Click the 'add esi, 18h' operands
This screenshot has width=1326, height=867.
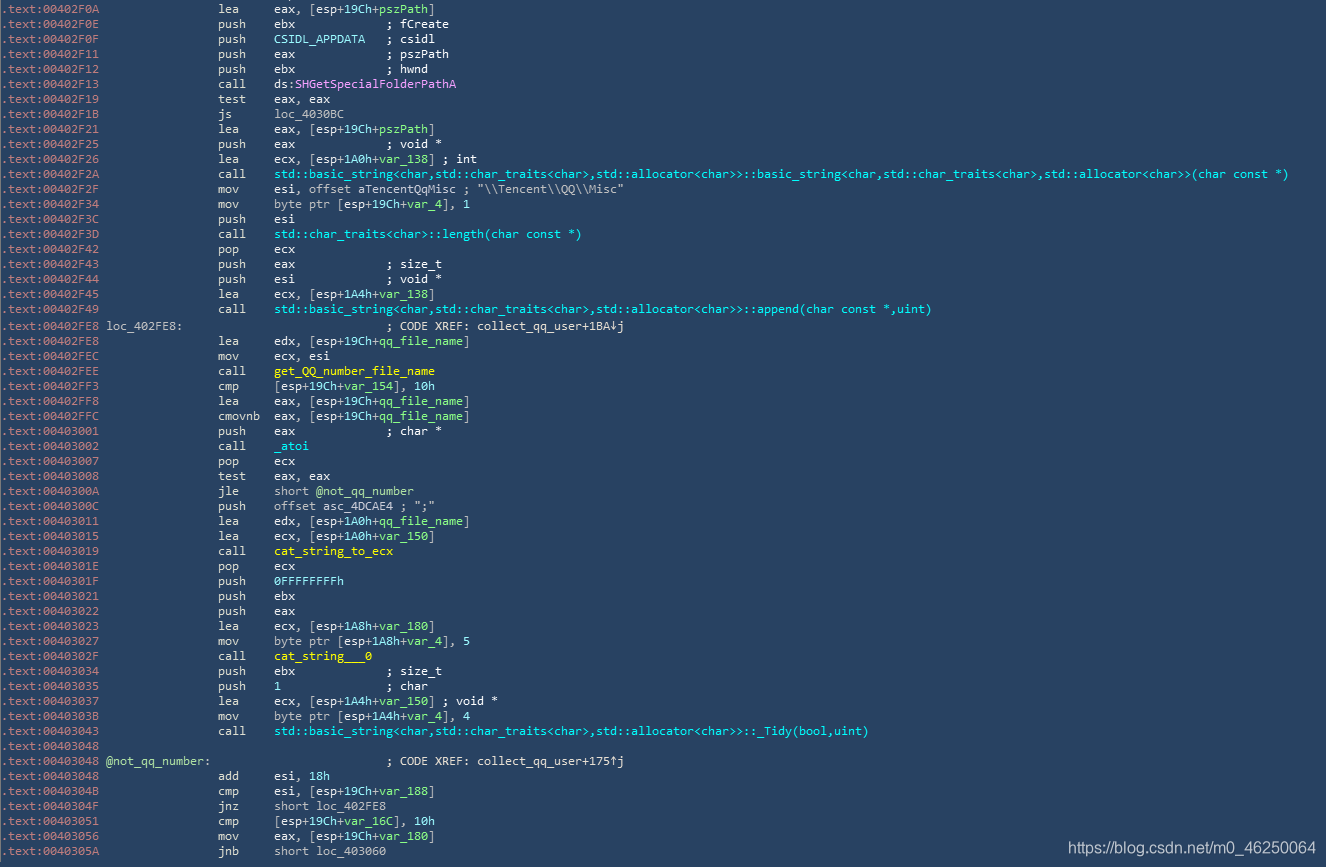[302, 776]
